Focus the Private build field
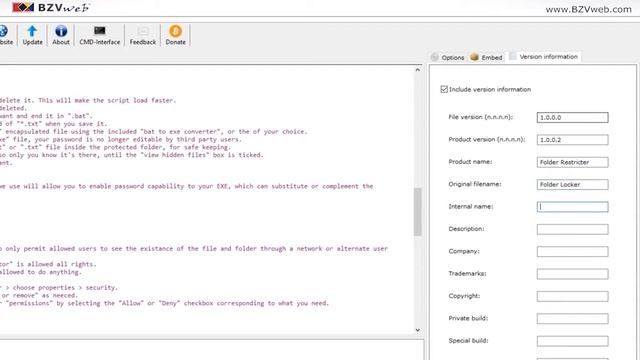 tap(572, 318)
